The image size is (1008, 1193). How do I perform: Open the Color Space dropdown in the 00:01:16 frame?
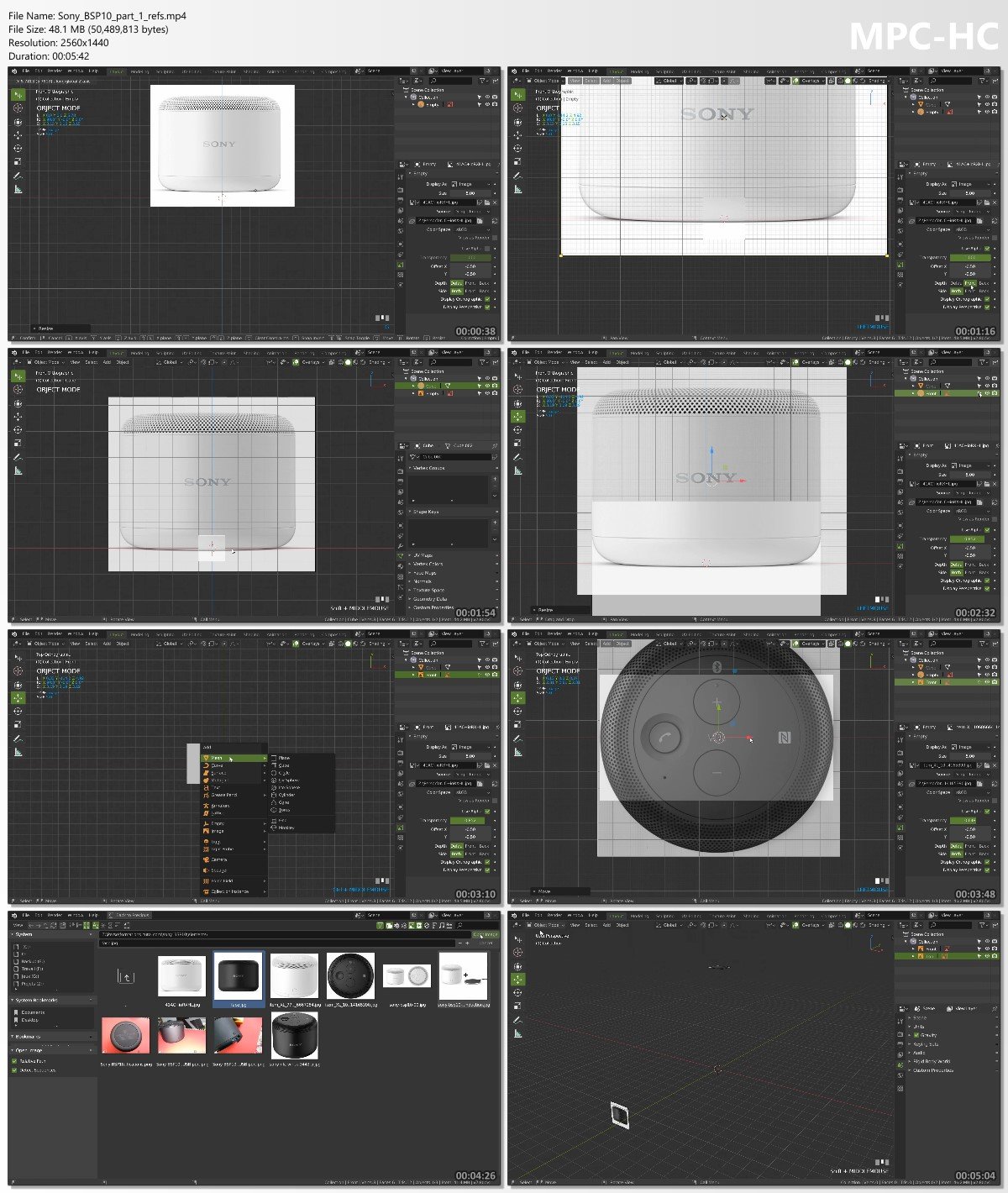[x=972, y=229]
